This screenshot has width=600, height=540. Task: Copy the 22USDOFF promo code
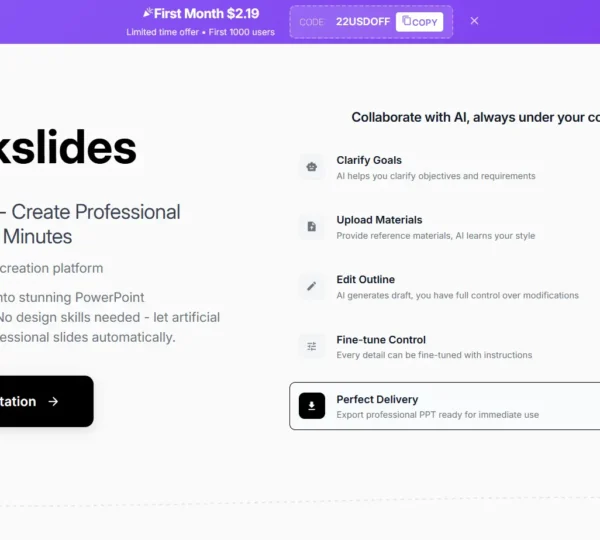(419, 21)
